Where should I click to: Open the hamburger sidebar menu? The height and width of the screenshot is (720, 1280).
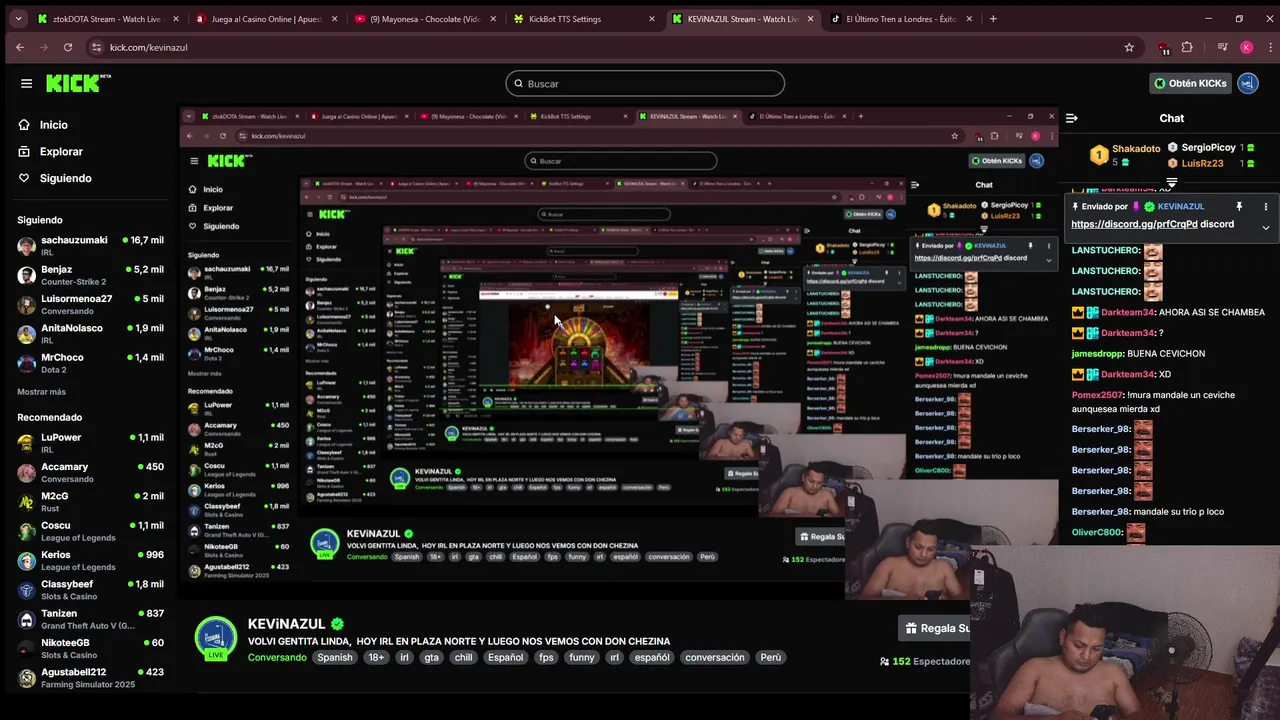pyautogui.click(x=27, y=83)
